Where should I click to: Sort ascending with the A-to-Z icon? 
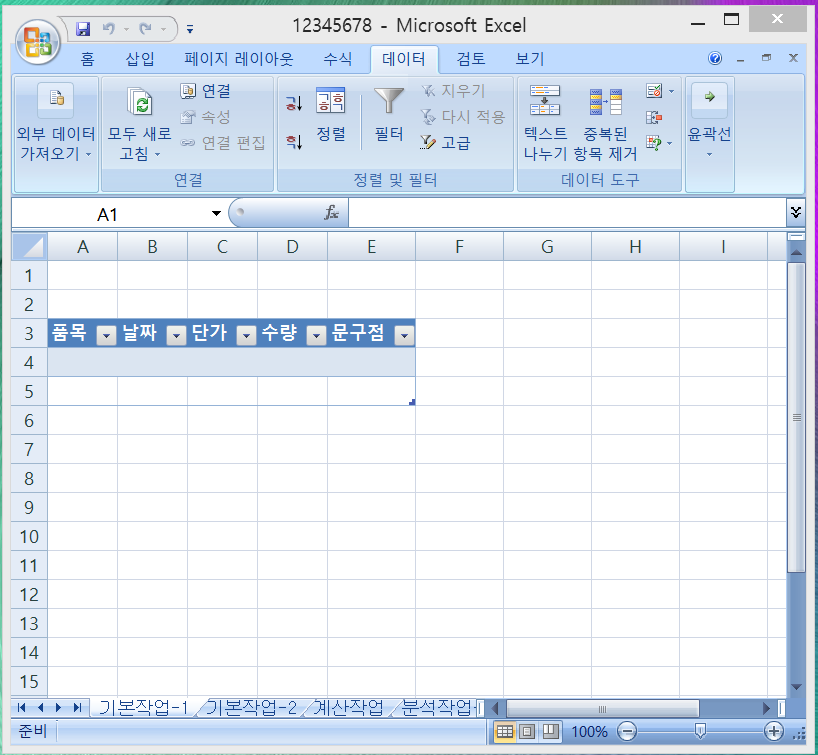[293, 103]
